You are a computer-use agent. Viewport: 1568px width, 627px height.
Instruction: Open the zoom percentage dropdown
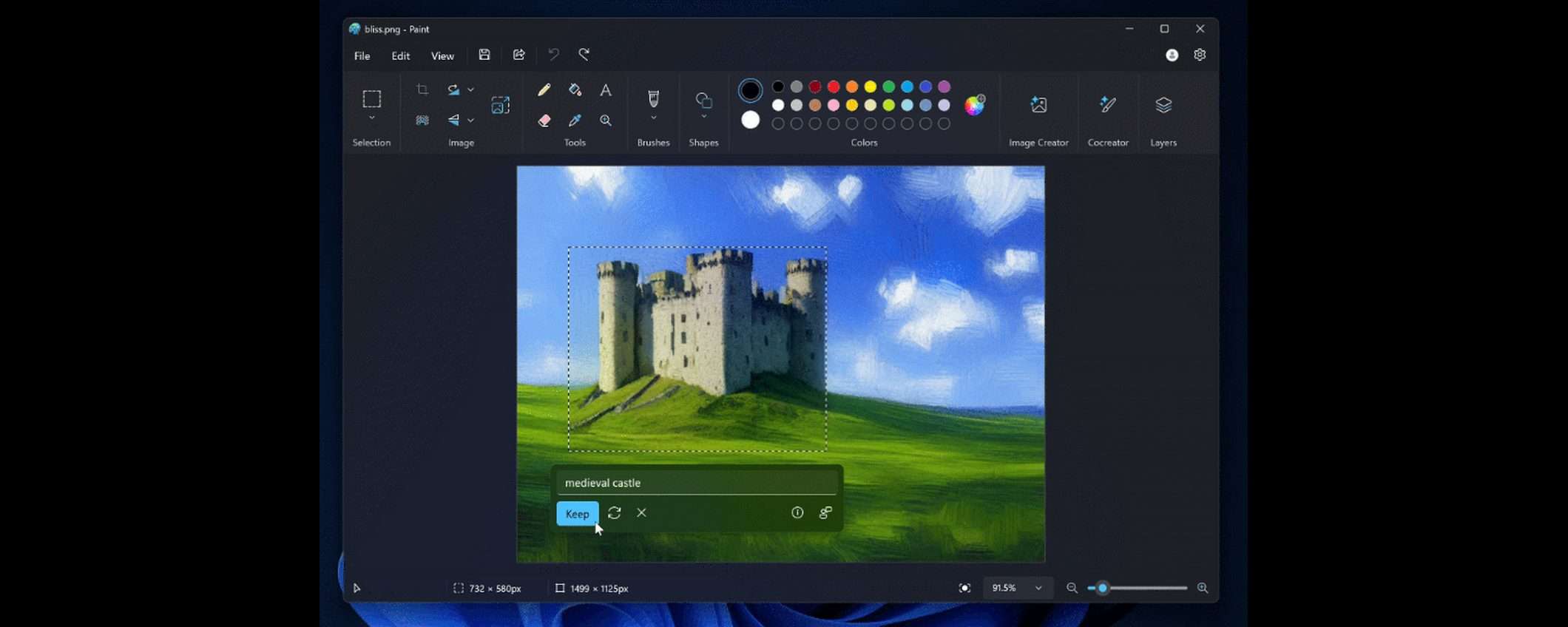[1038, 589]
